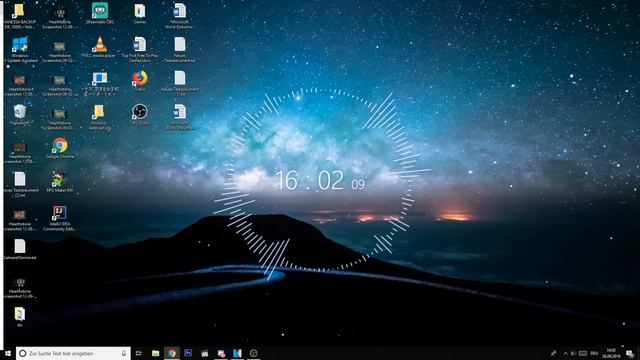Launch OBS Studio desktop shortcut
This screenshot has width=640, height=360.
(x=140, y=114)
